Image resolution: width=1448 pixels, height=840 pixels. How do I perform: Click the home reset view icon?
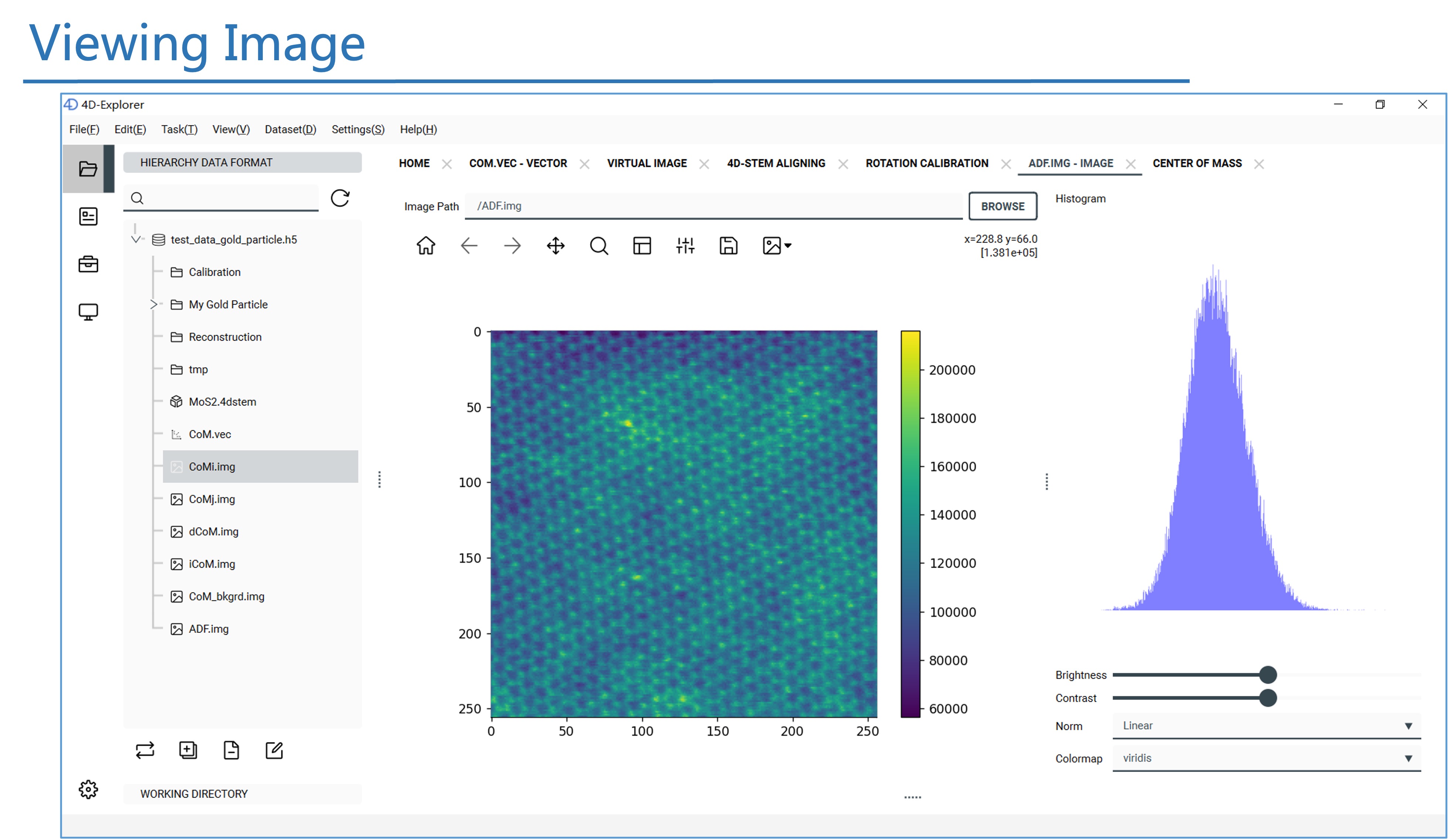(x=426, y=246)
